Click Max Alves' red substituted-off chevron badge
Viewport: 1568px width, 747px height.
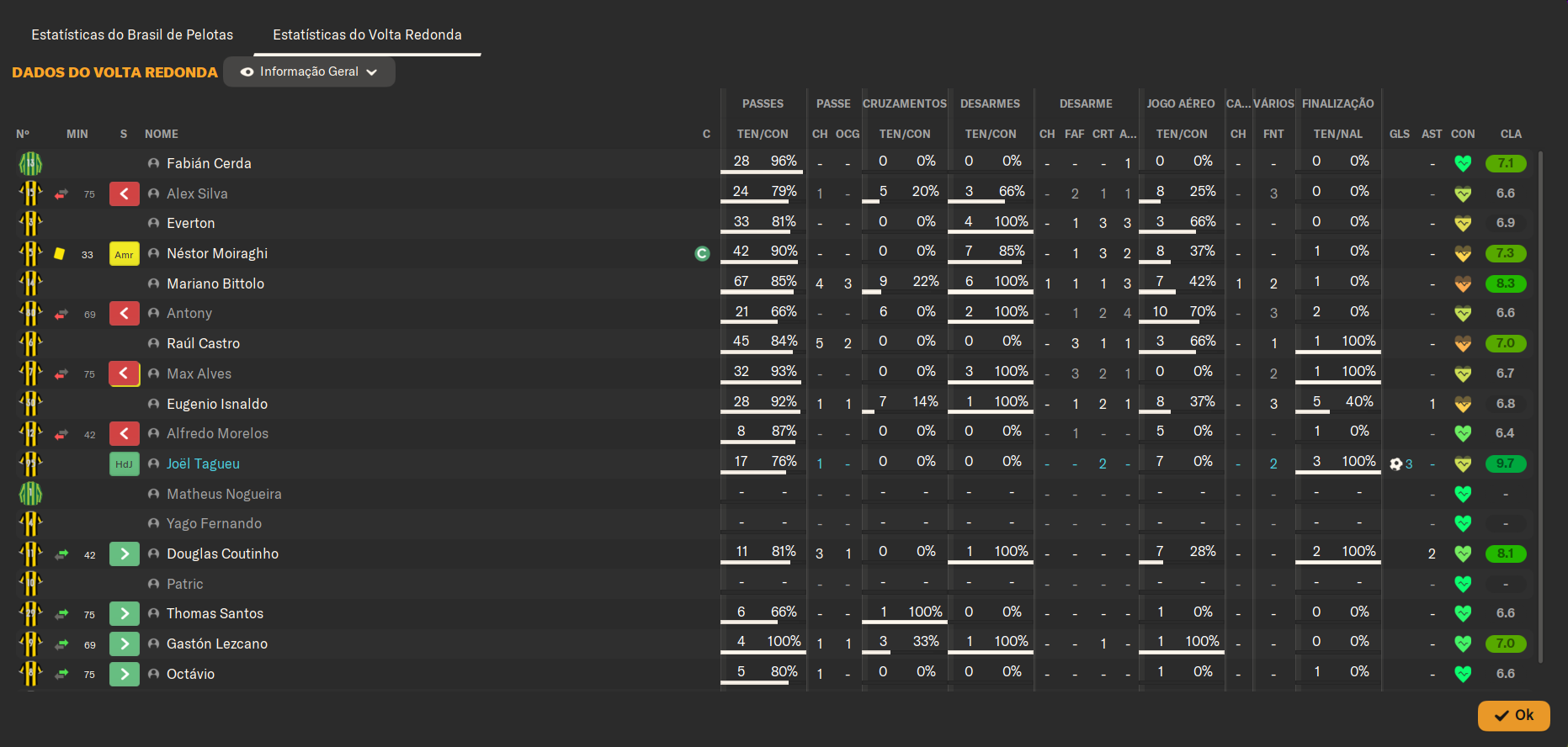click(x=125, y=373)
